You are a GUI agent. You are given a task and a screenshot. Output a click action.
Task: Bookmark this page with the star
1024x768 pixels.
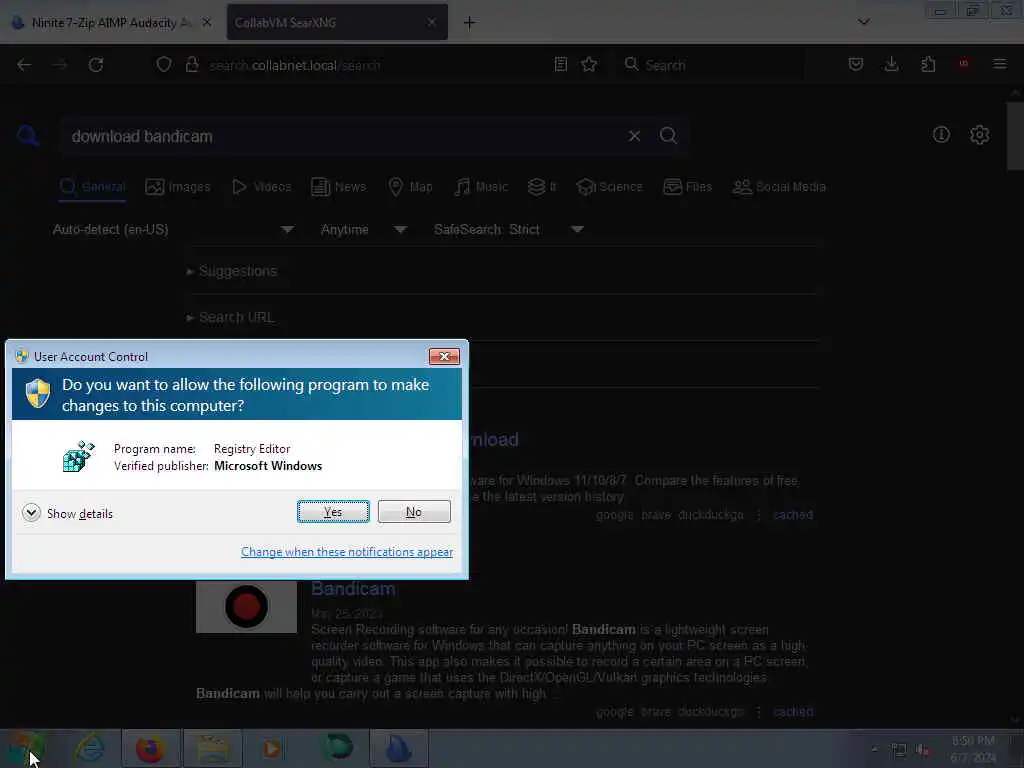[x=589, y=65]
